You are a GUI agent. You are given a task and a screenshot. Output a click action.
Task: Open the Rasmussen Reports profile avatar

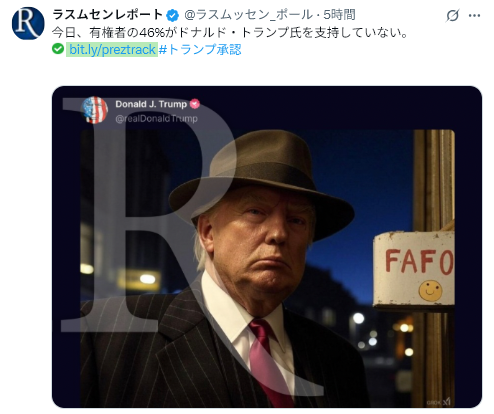(28, 23)
